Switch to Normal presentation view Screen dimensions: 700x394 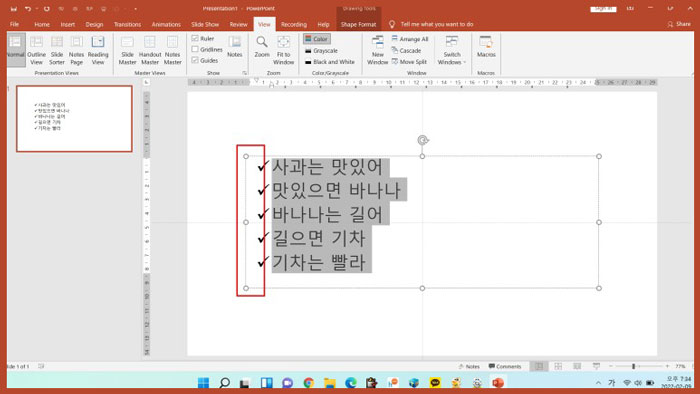point(16,50)
